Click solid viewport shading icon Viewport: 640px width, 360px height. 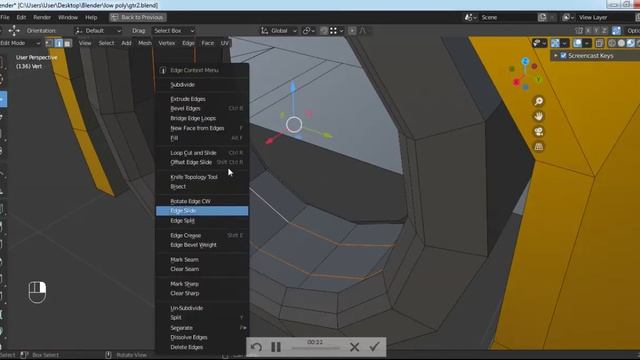tap(621, 43)
